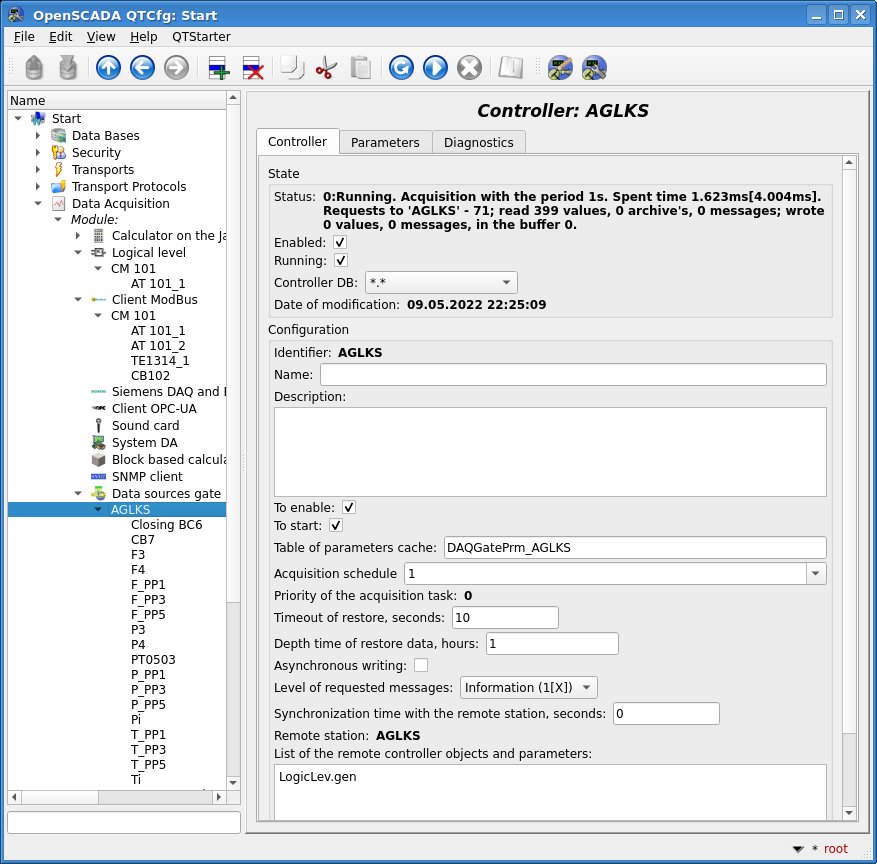Open the File menu

pyautogui.click(x=24, y=36)
